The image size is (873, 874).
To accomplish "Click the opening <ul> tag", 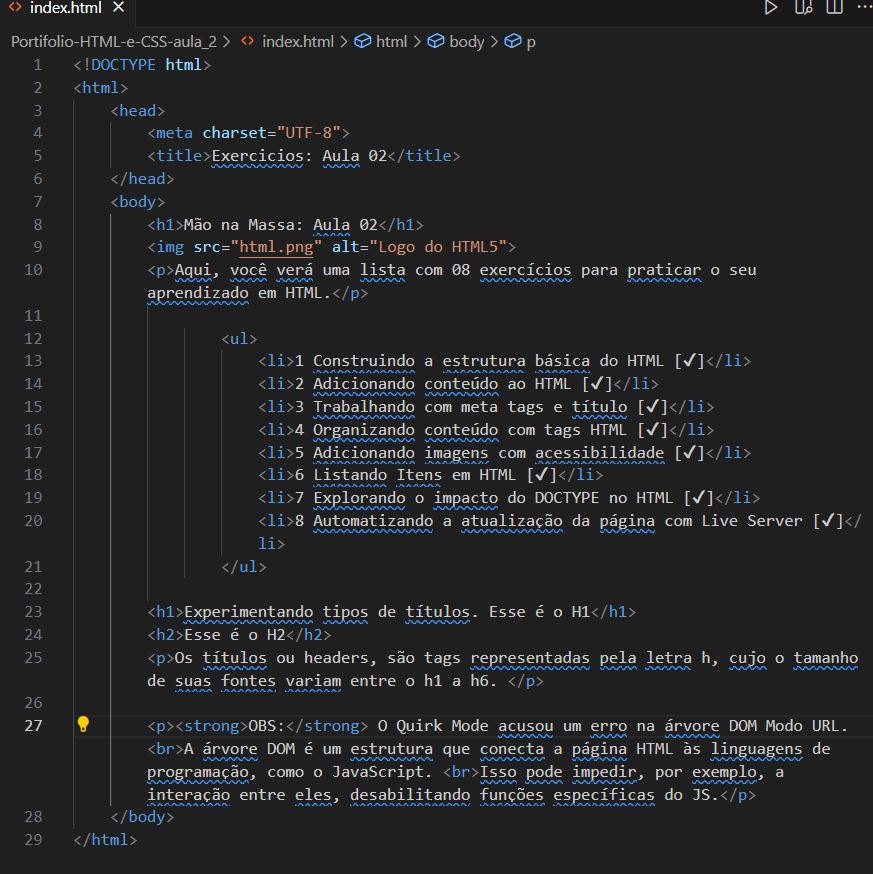I will click(x=239, y=339).
